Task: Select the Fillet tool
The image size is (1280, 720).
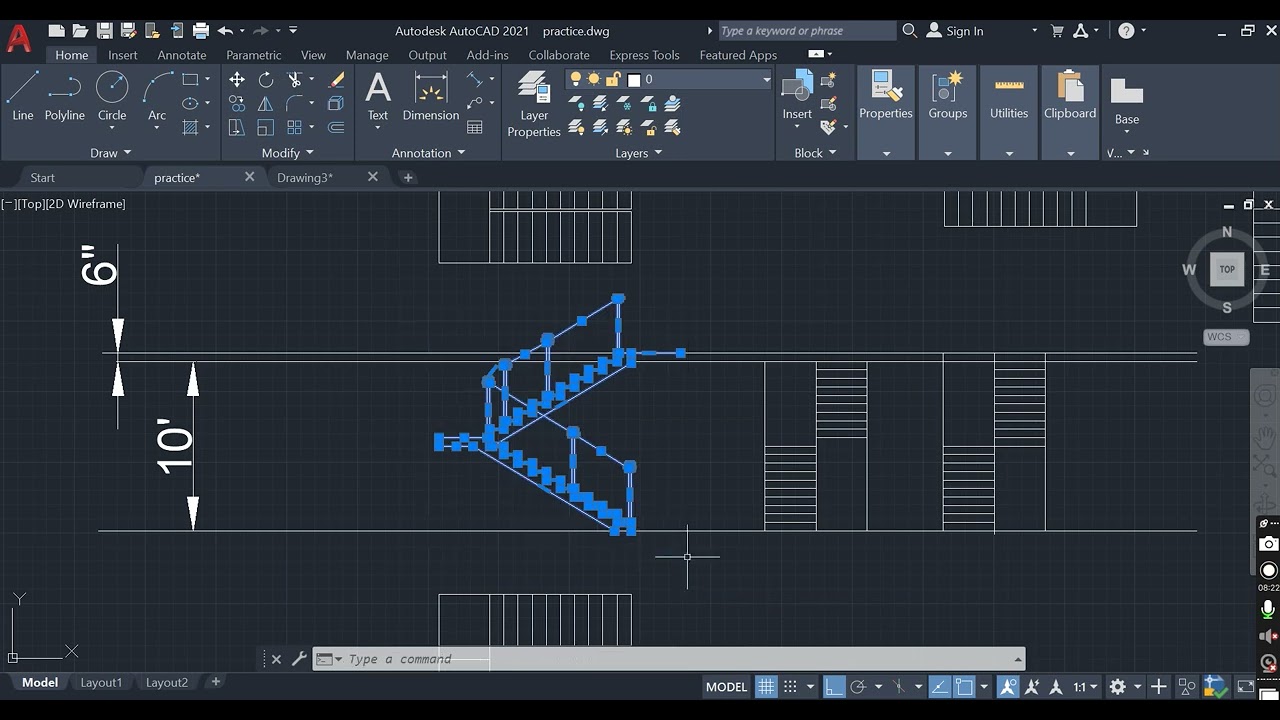Action: (x=294, y=103)
